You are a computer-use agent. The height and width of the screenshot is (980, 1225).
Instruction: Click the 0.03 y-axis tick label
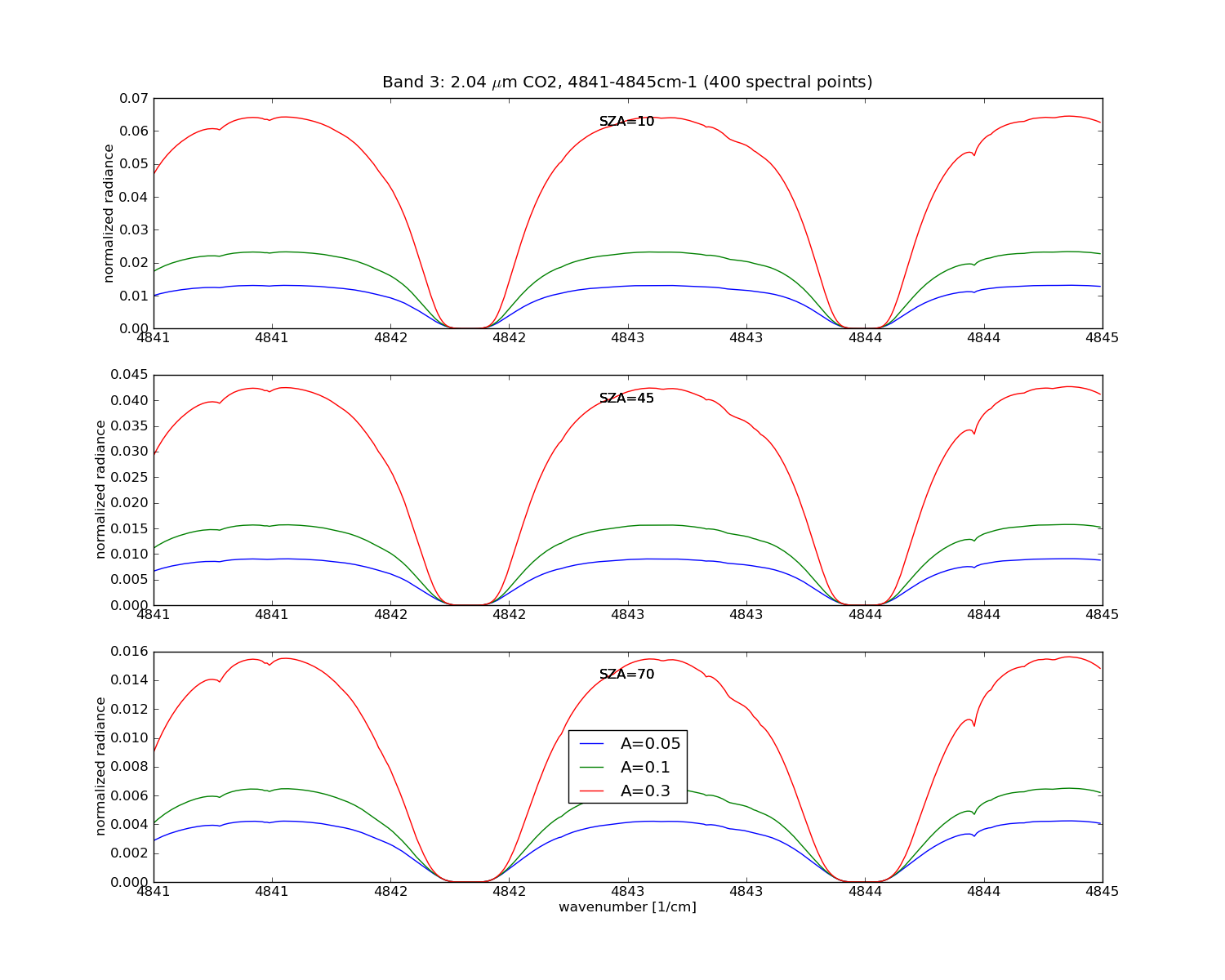click(x=133, y=229)
